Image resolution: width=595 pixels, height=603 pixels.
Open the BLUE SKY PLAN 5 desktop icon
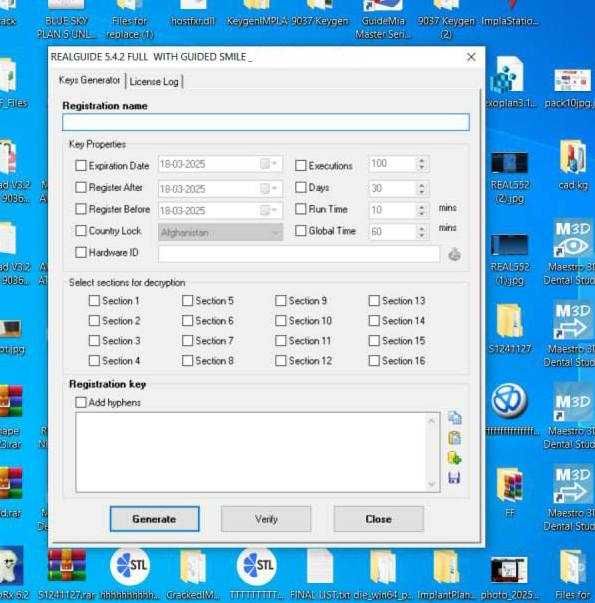(x=66, y=19)
